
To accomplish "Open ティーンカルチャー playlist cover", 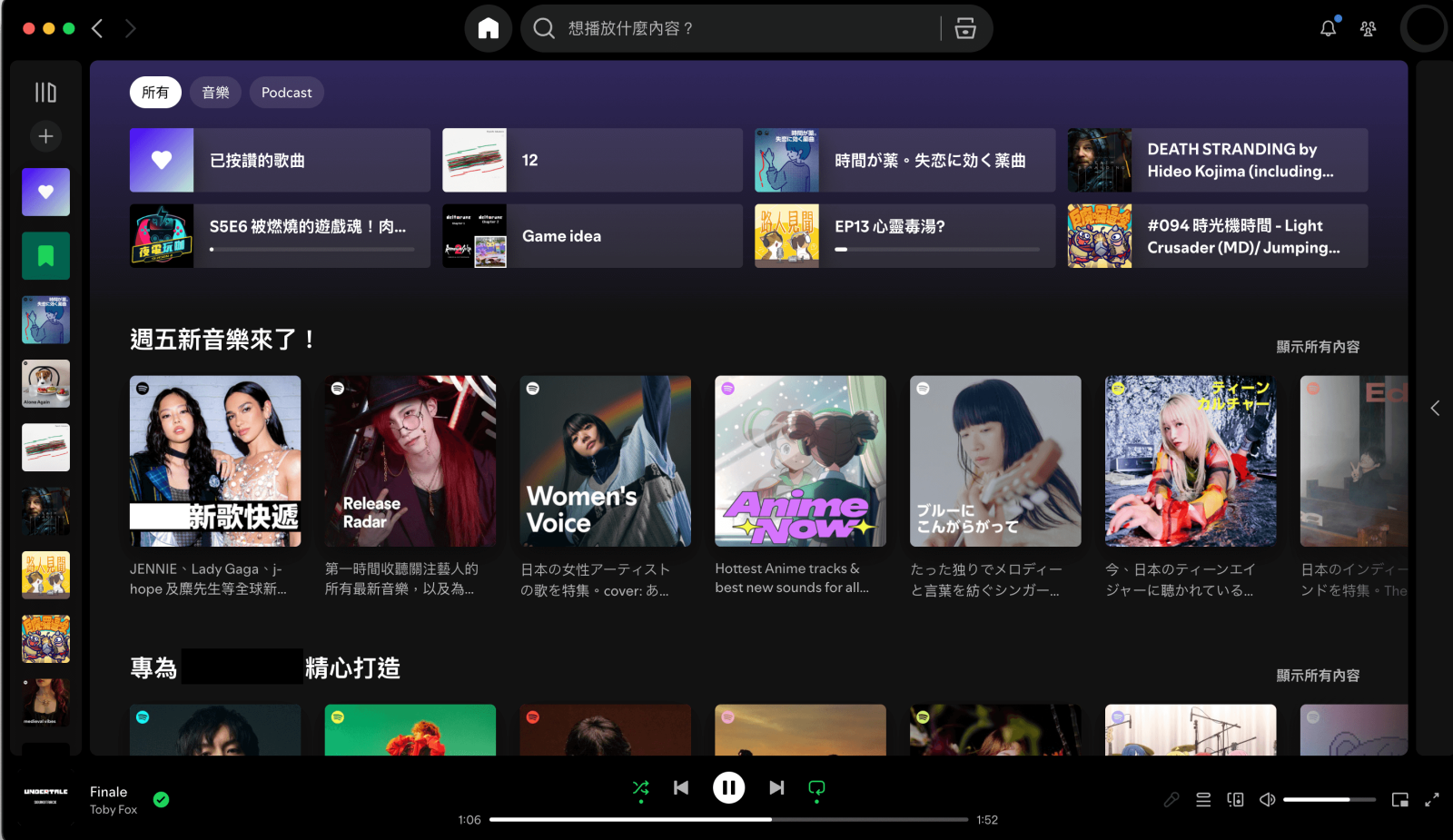I will point(1191,461).
